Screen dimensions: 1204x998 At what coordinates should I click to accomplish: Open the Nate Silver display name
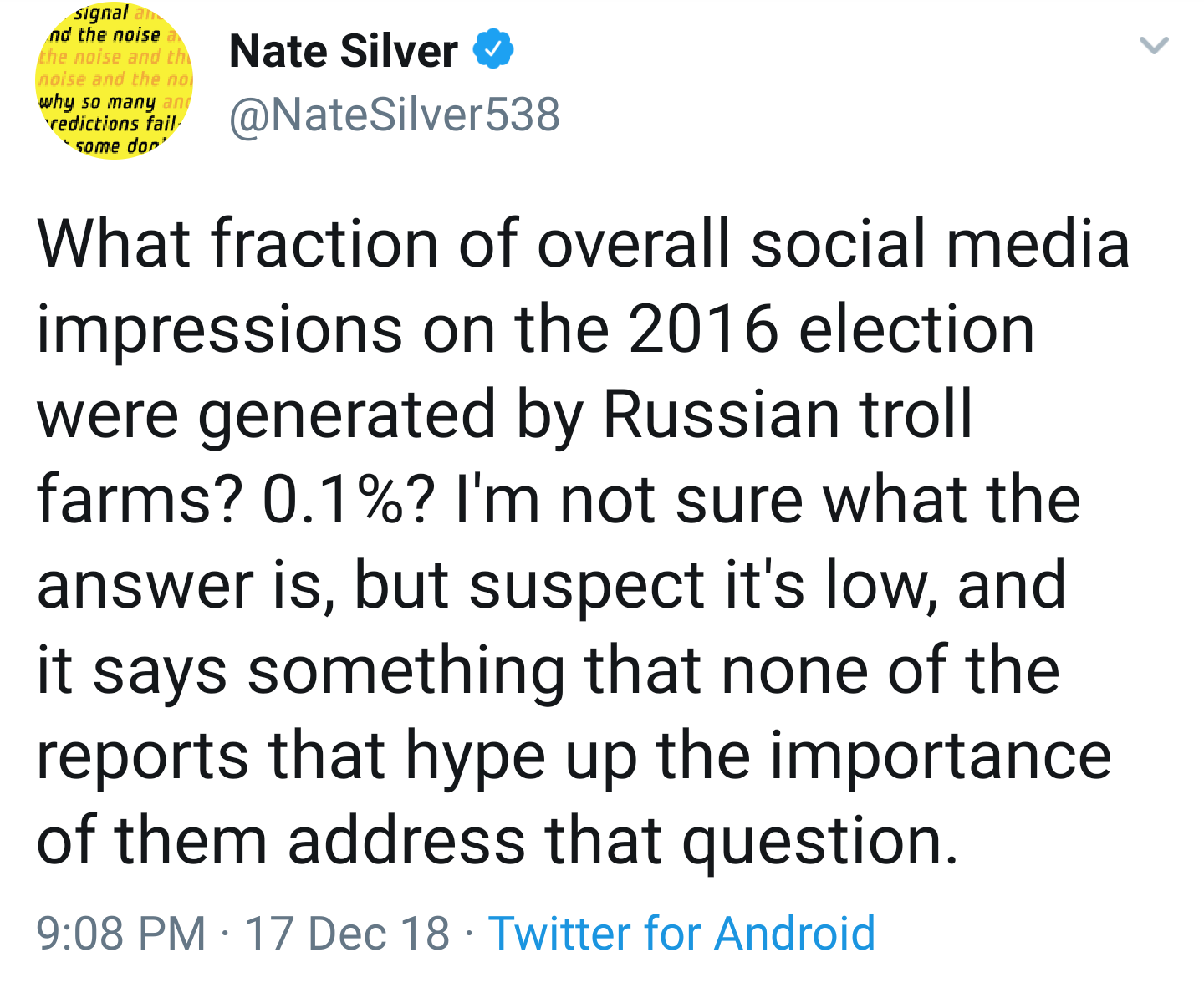(x=344, y=51)
